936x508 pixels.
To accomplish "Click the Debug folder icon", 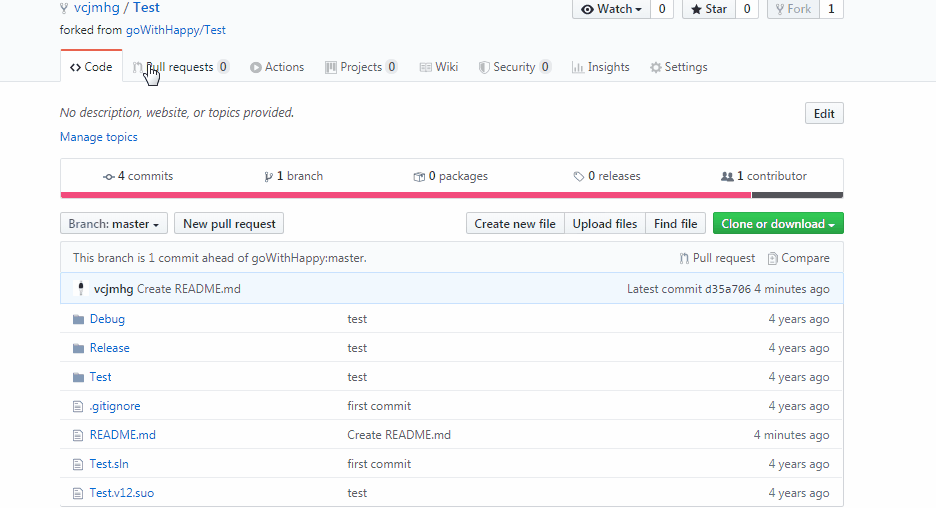I will 78,319.
